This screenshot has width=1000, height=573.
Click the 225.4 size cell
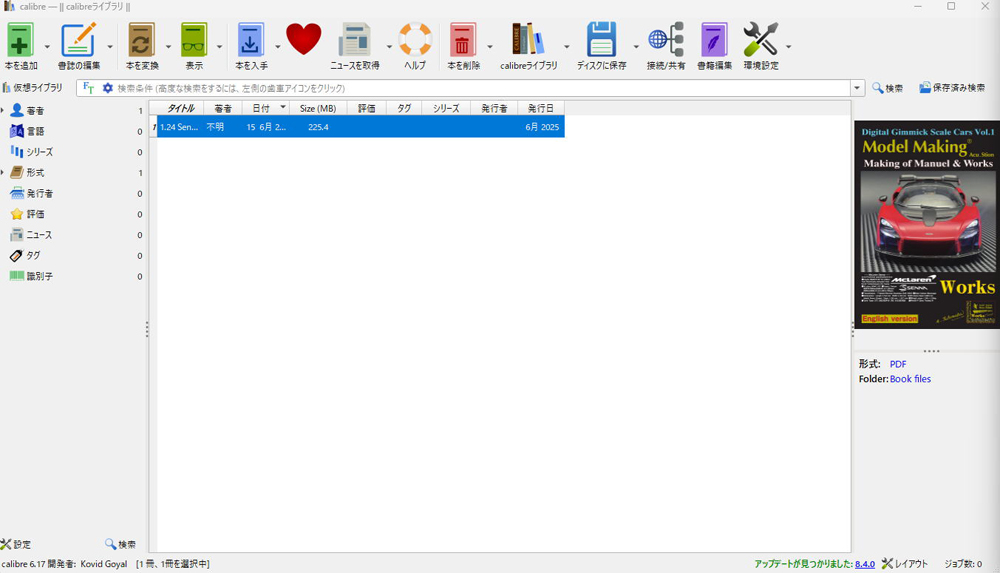click(x=318, y=127)
